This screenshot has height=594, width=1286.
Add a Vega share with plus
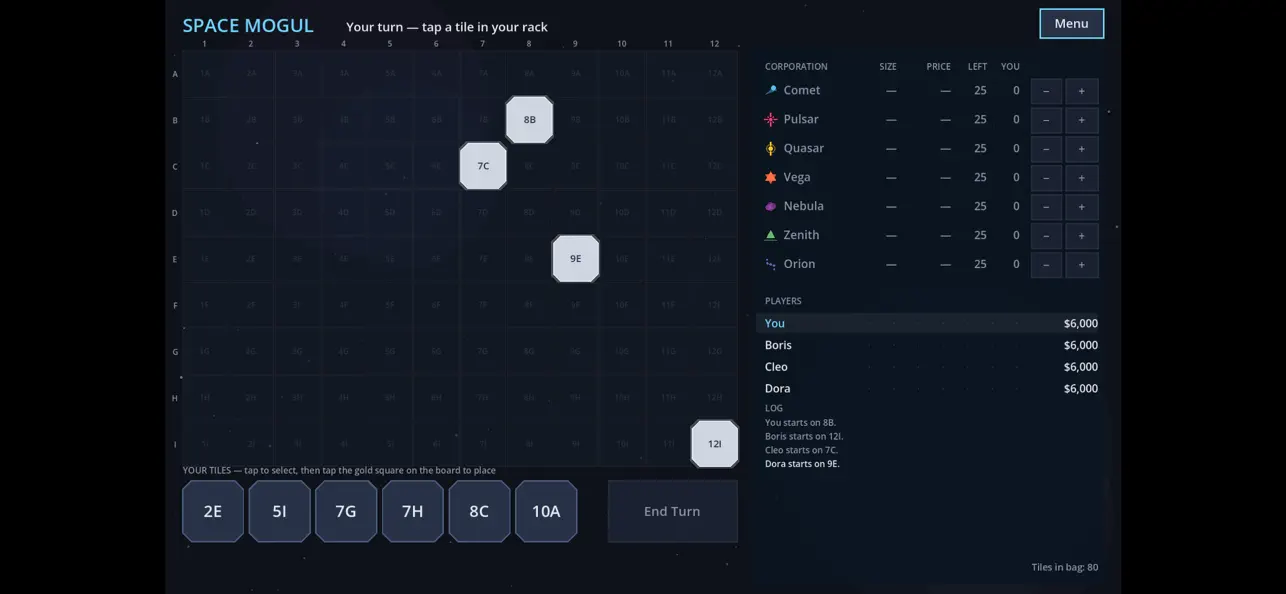click(x=1081, y=178)
